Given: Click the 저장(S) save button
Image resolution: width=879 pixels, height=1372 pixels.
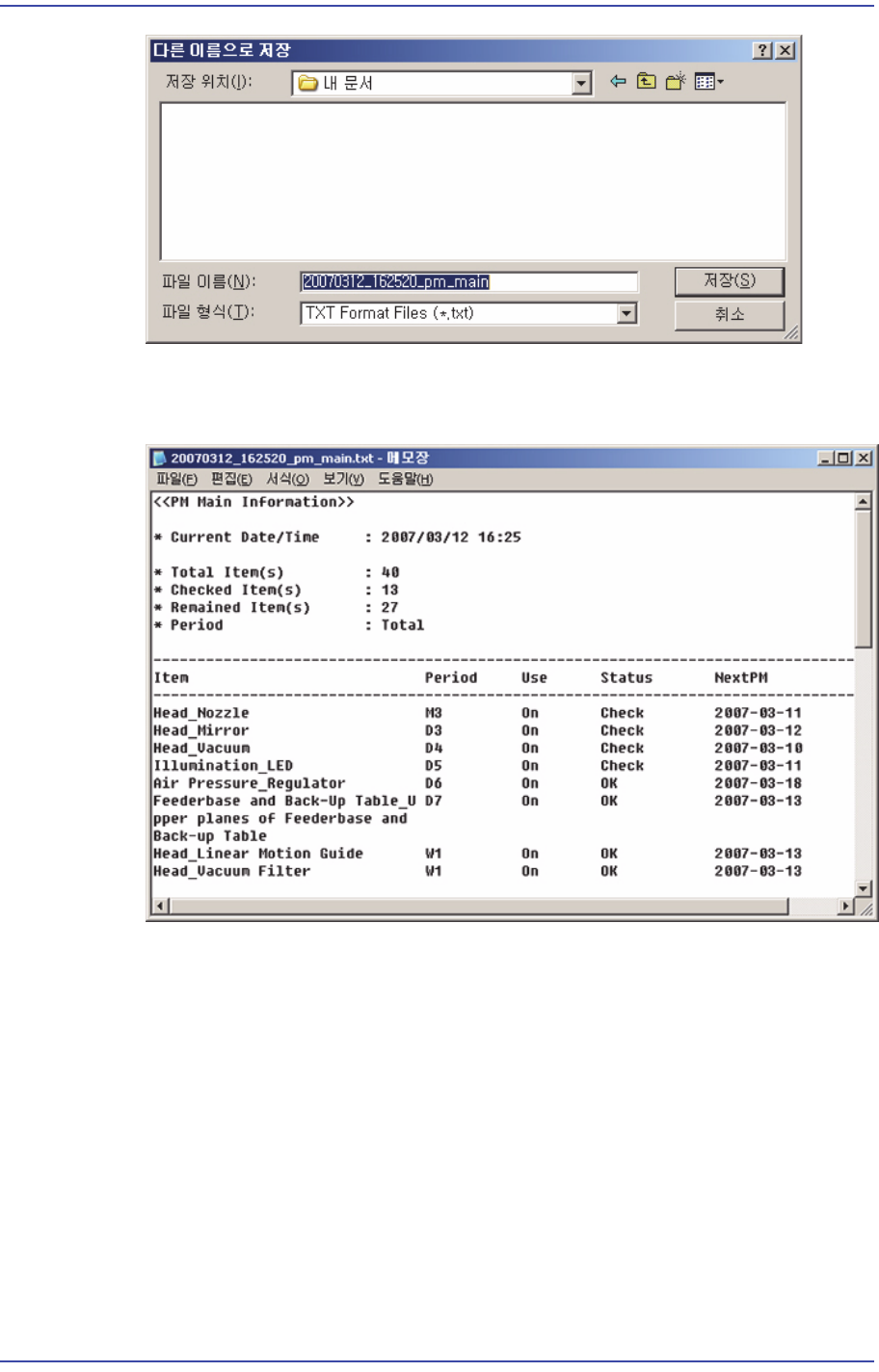Looking at the screenshot, I should tap(730, 281).
